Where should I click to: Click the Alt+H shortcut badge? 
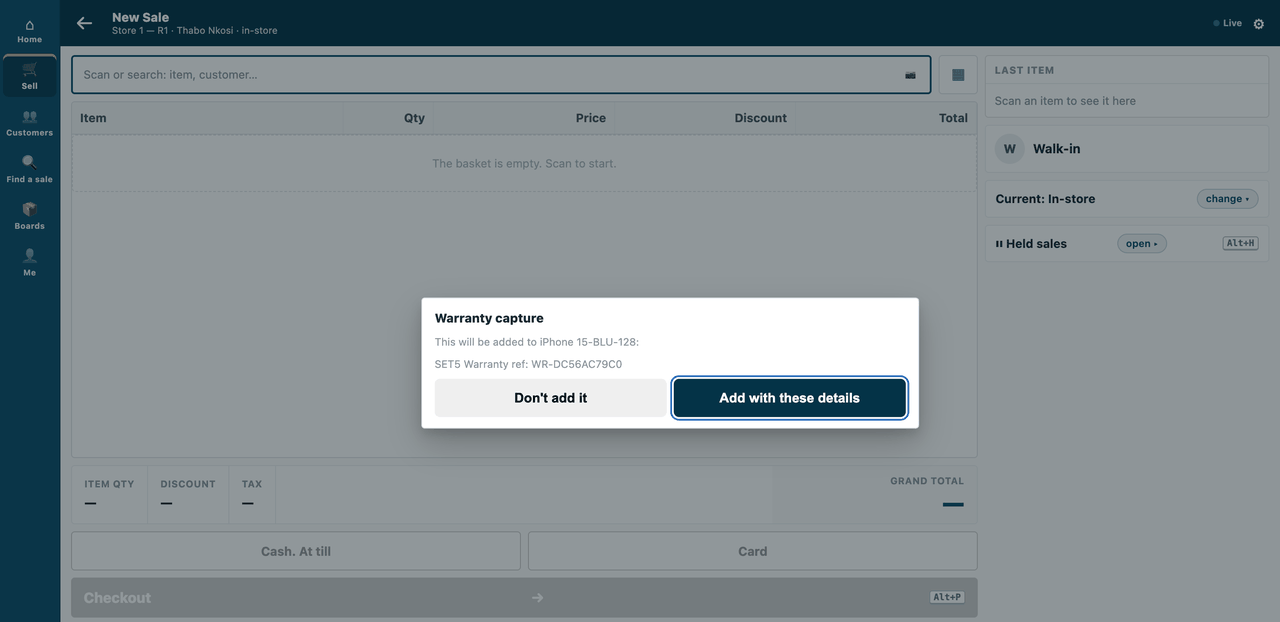tap(1240, 243)
